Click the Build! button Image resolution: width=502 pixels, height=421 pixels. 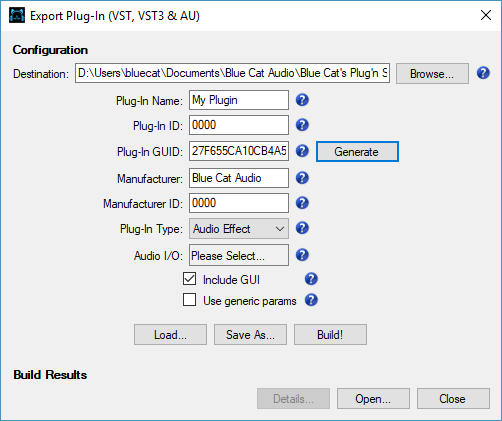(330, 335)
